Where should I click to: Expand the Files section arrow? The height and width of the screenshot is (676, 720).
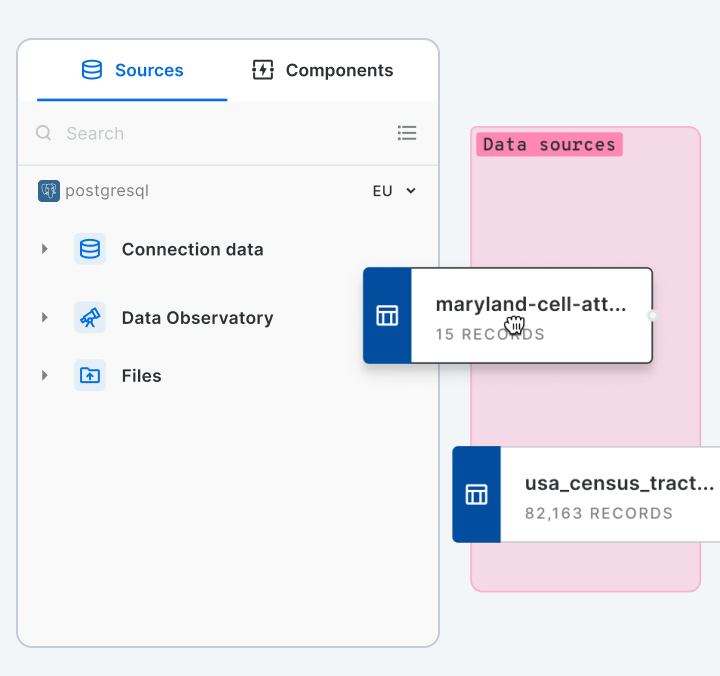[45, 376]
